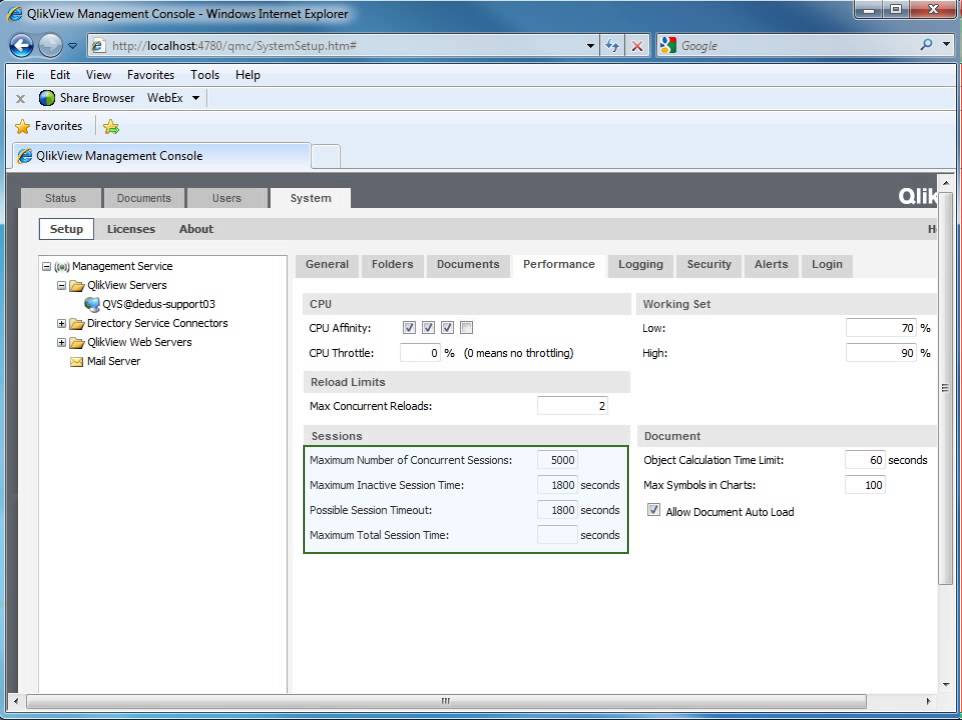Click the browser Back arrow button
Image resolution: width=962 pixels, height=720 pixels.
(x=21, y=45)
